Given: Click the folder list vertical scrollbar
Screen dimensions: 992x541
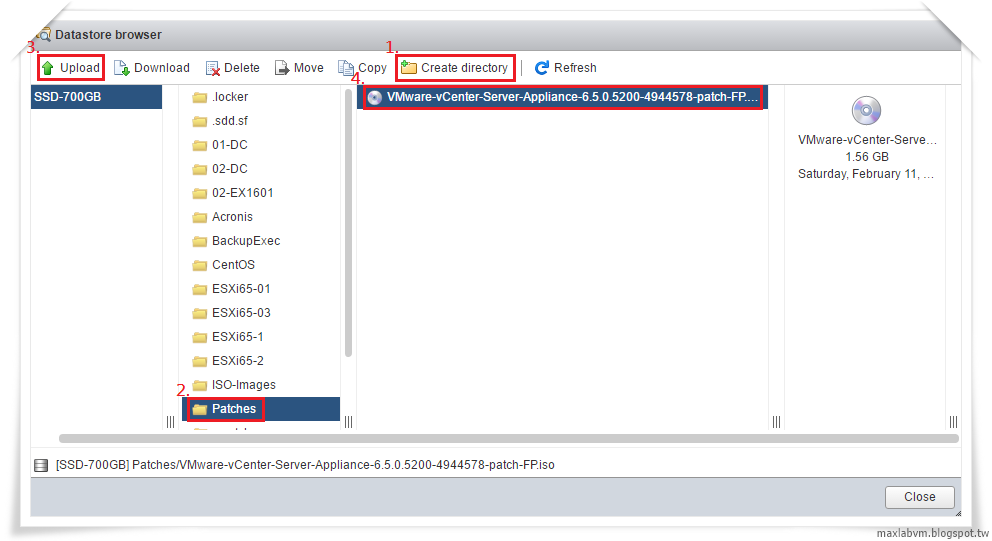Looking at the screenshot, I should pyautogui.click(x=348, y=223).
